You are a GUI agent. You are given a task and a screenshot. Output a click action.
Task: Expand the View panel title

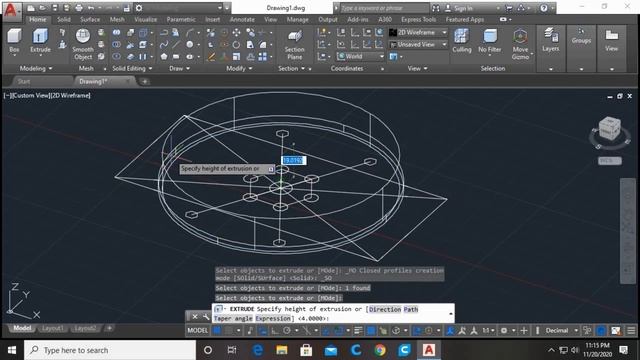coord(417,68)
